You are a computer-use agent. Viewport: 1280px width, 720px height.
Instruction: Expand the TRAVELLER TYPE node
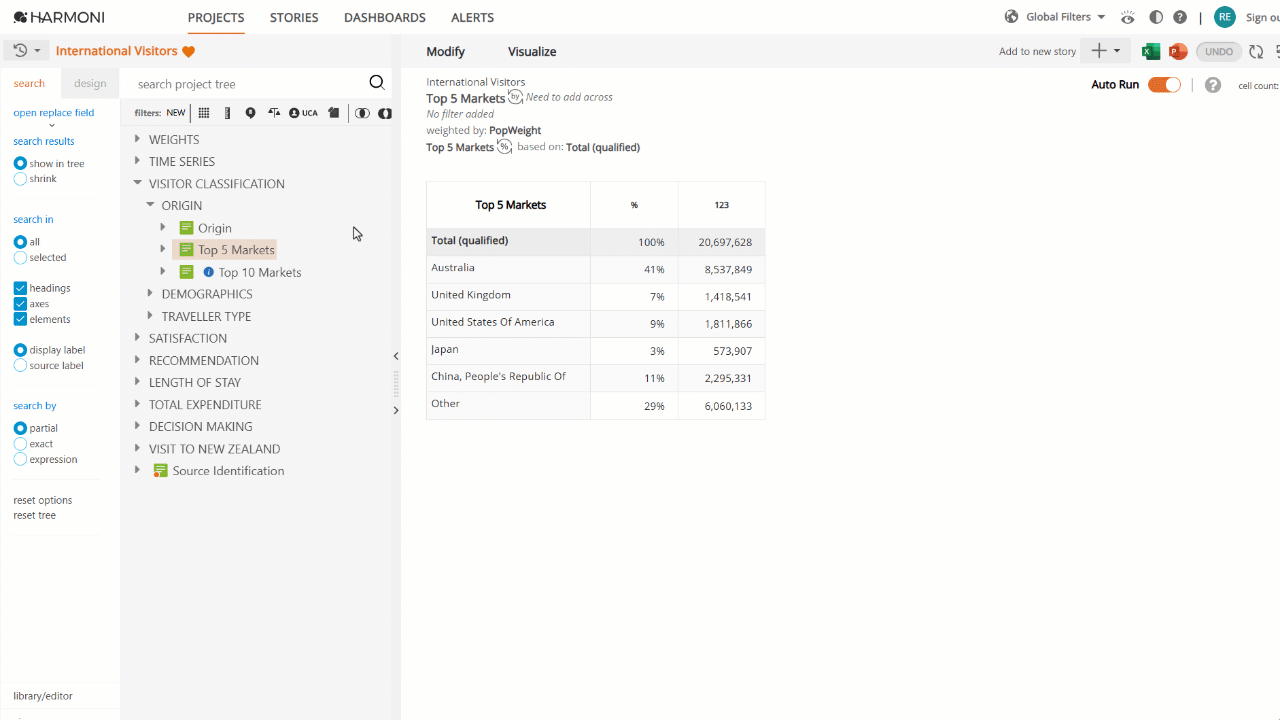click(x=151, y=315)
